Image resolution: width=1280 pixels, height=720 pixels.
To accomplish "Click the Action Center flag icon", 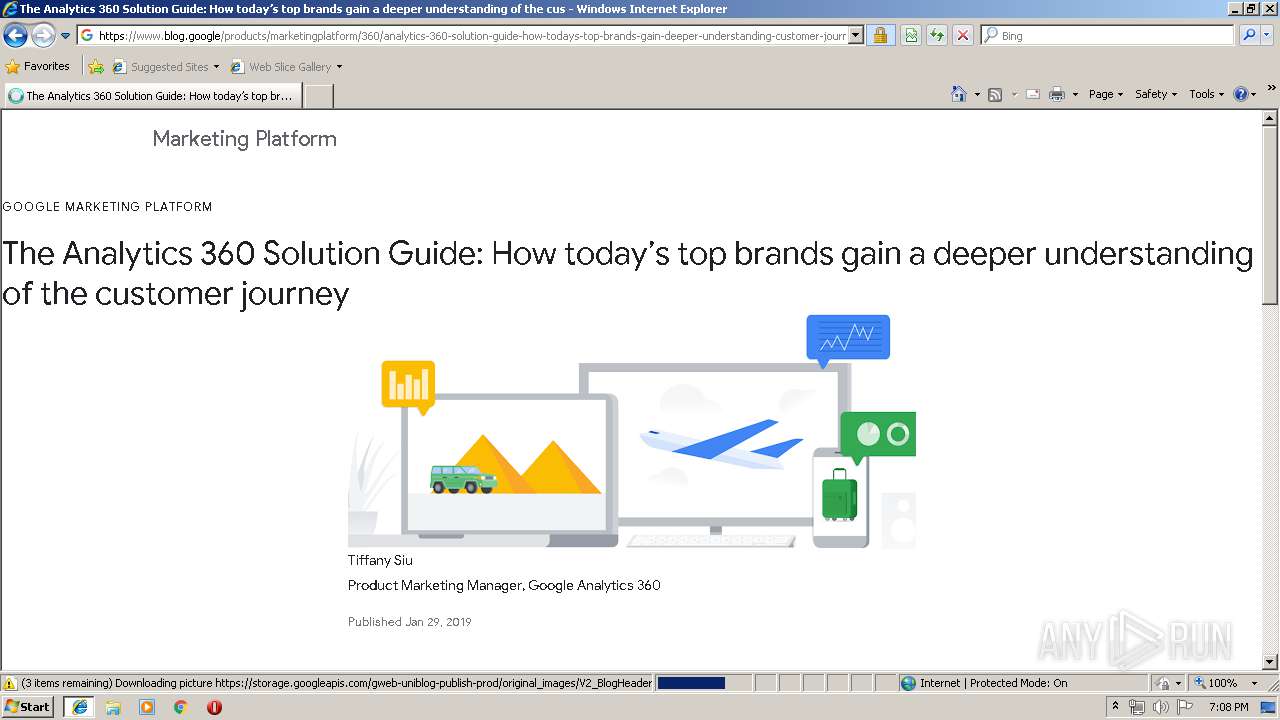I will 1185,707.
